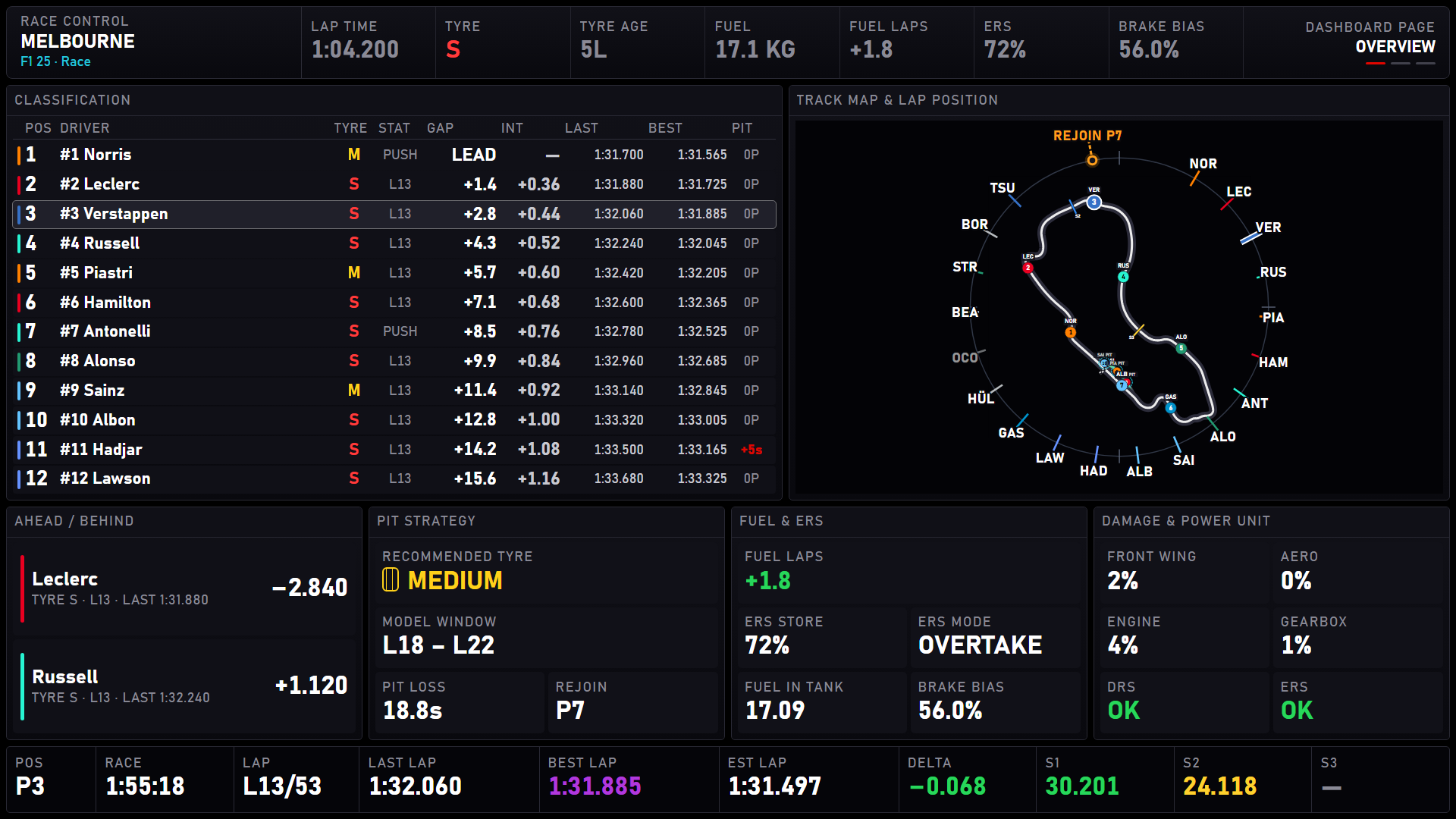Switch to the third dashboard page indicator

pyautogui.click(x=1426, y=64)
